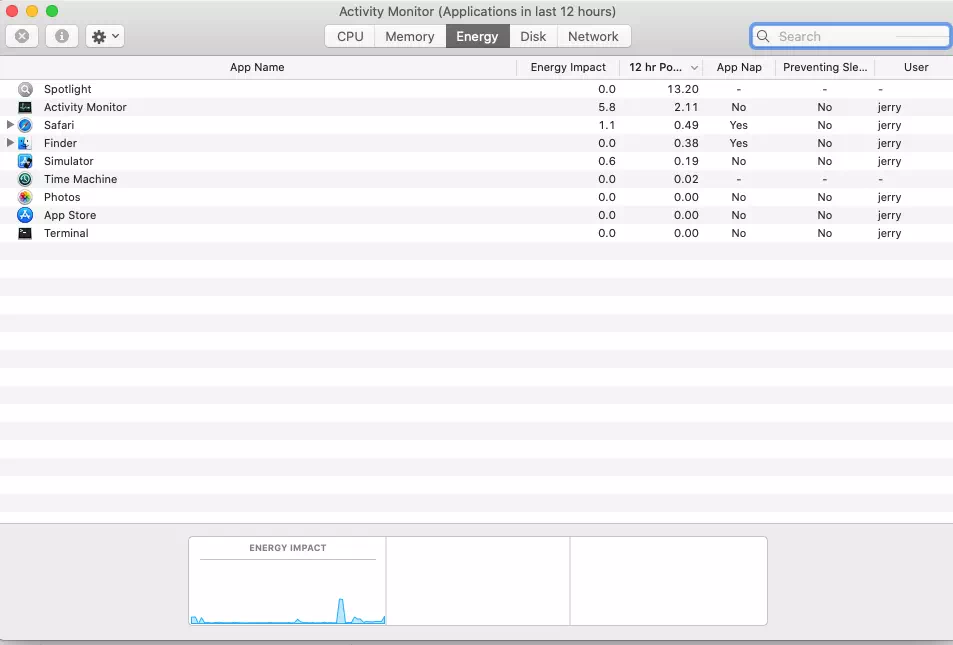The image size is (953, 645).
Task: Switch to the Network tab
Action: (593, 36)
